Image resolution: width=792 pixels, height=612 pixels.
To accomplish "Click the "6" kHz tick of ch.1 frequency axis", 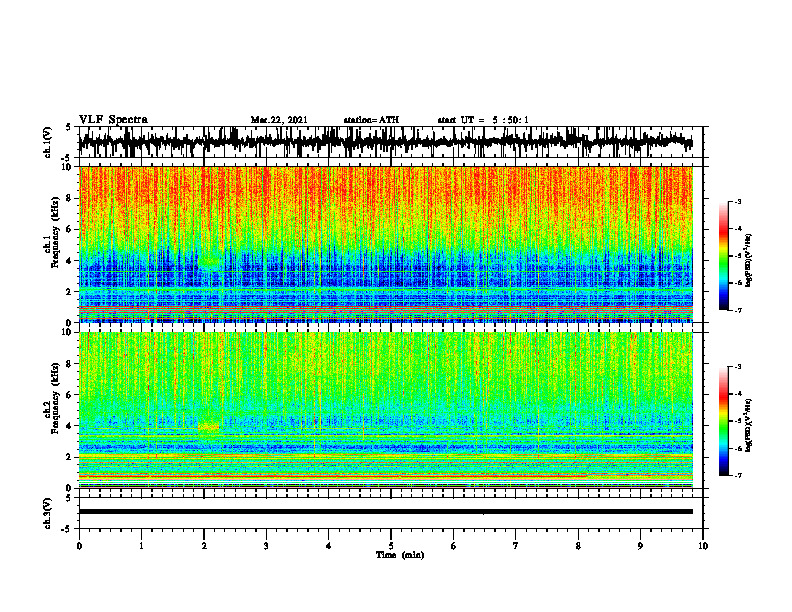I will point(71,230).
